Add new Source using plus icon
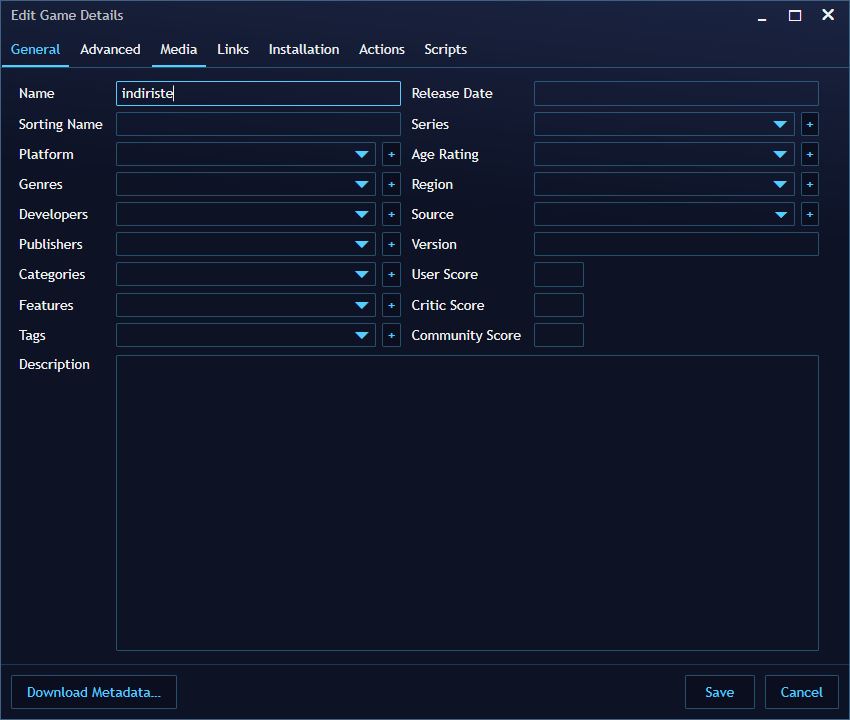Screen dimensions: 850x720 [x=809, y=214]
